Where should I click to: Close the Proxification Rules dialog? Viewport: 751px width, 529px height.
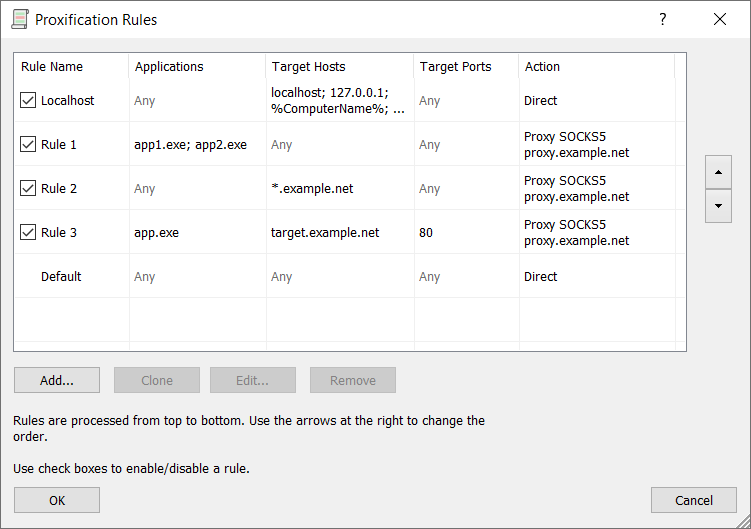(x=719, y=19)
